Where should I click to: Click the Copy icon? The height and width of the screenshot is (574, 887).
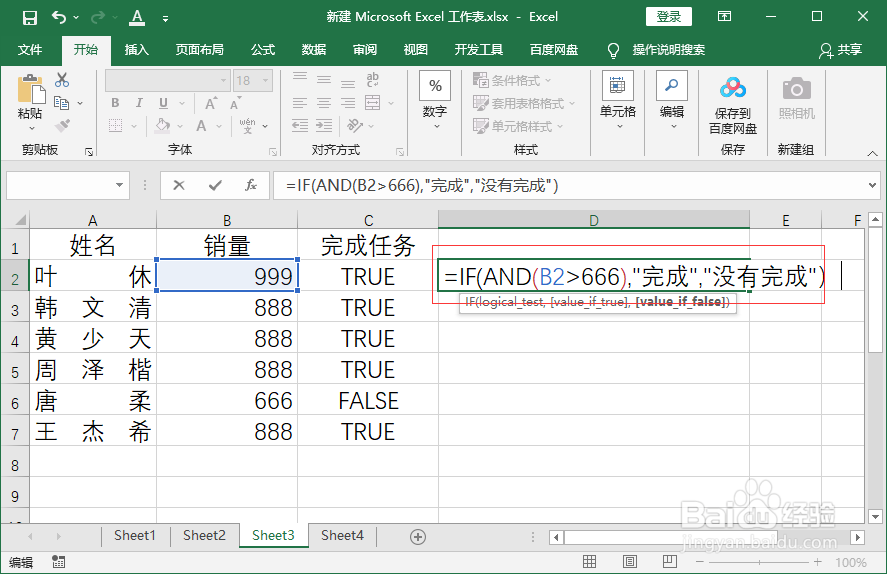point(61,103)
